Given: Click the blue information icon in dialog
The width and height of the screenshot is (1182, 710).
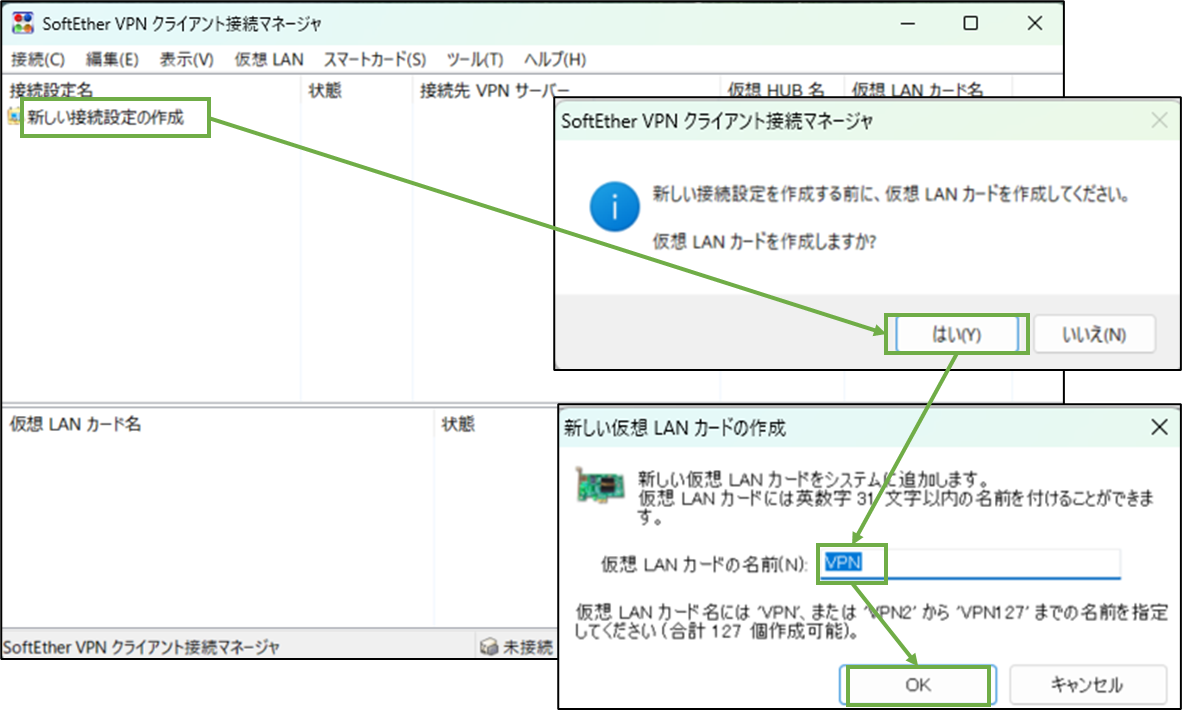Looking at the screenshot, I should click(x=614, y=207).
